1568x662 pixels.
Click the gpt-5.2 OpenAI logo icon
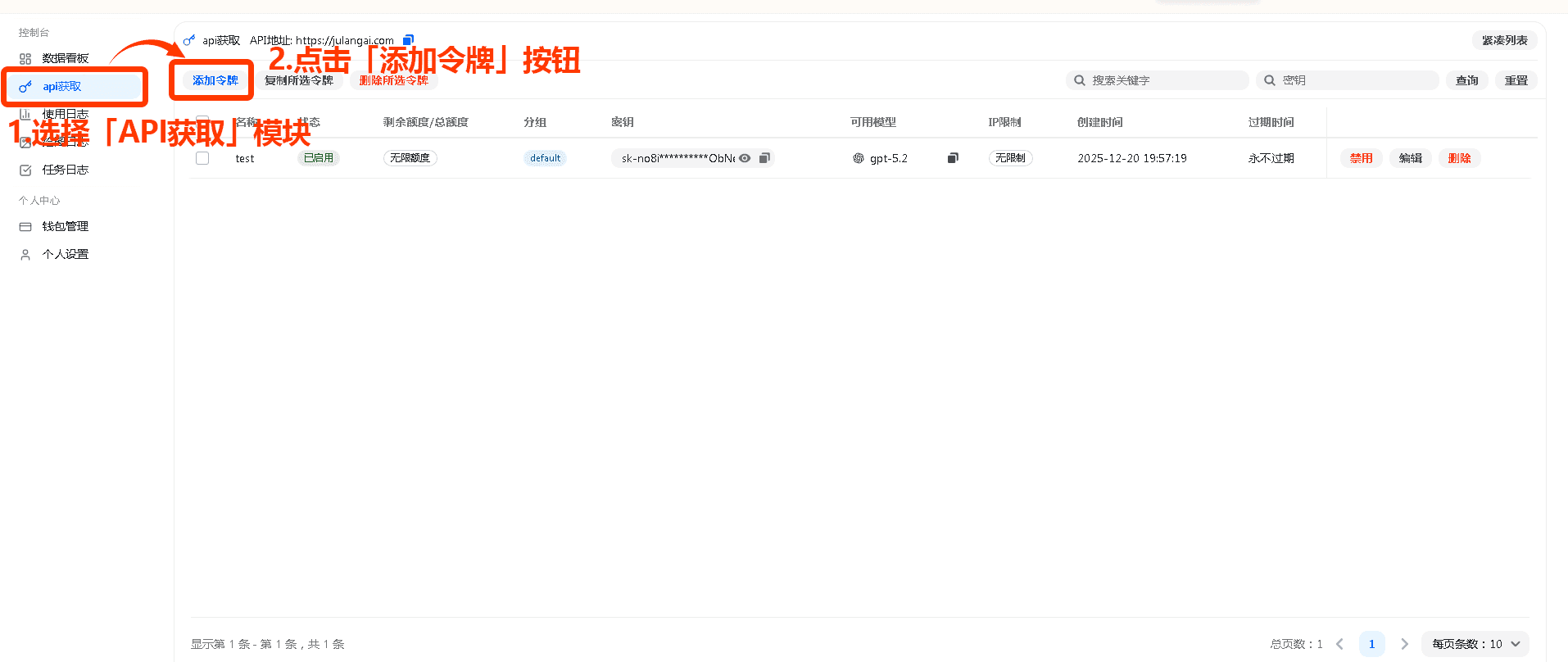(858, 158)
